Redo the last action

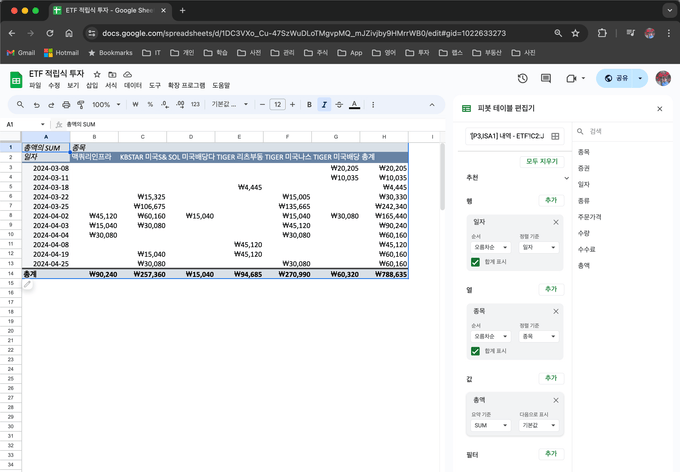click(51, 105)
